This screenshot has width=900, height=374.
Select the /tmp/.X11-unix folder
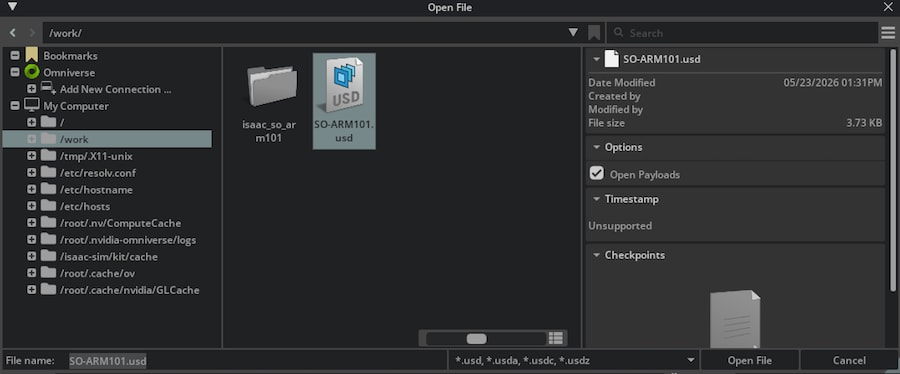point(96,156)
